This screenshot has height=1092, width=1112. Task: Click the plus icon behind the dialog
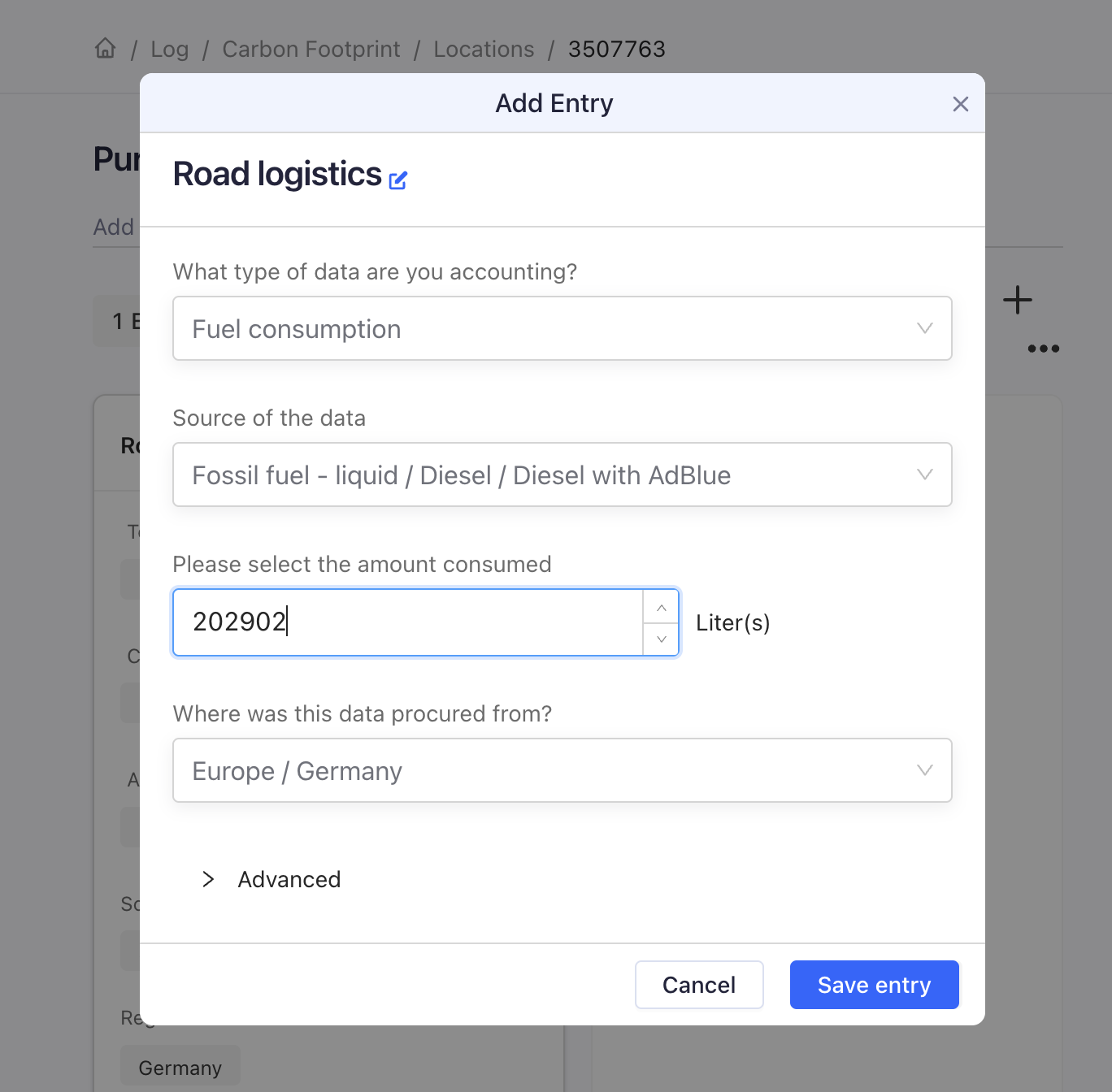tap(1017, 300)
